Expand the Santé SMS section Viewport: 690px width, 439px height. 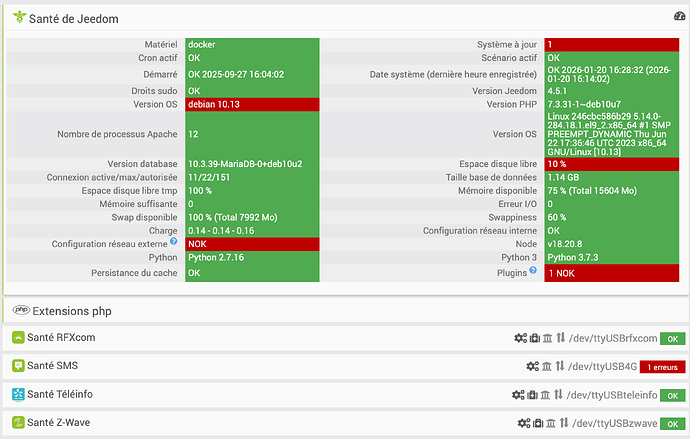(x=52, y=366)
